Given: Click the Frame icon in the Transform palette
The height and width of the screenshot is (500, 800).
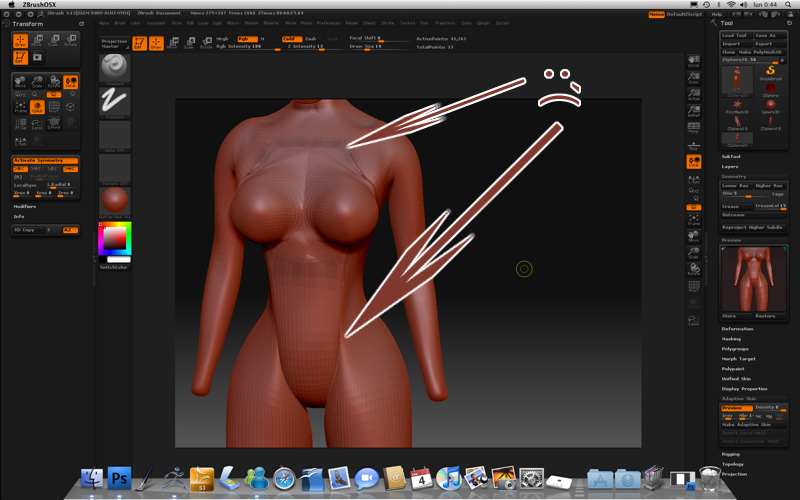Looking at the screenshot, I should coord(20,107).
